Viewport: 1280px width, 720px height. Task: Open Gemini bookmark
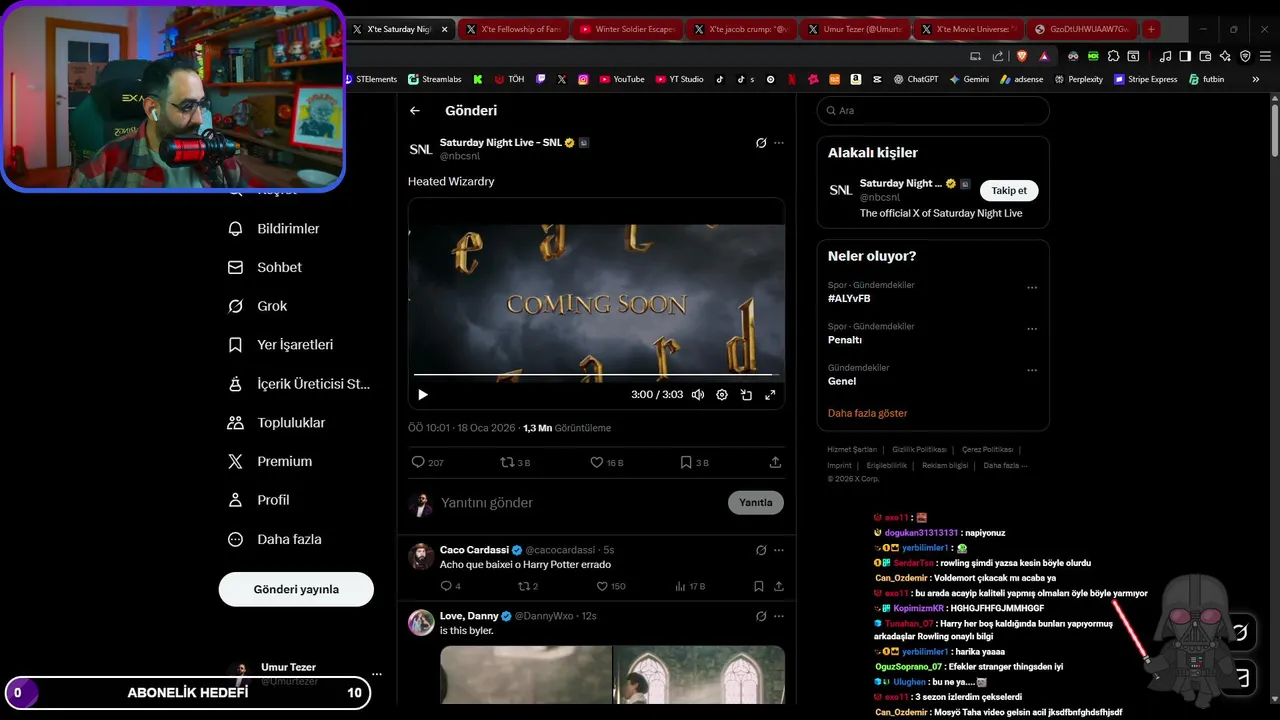(x=969, y=79)
